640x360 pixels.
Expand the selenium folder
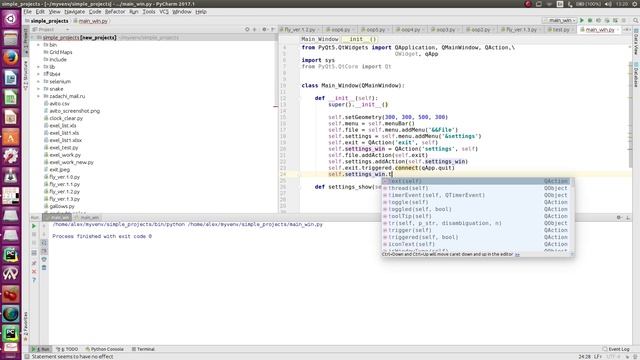39,82
